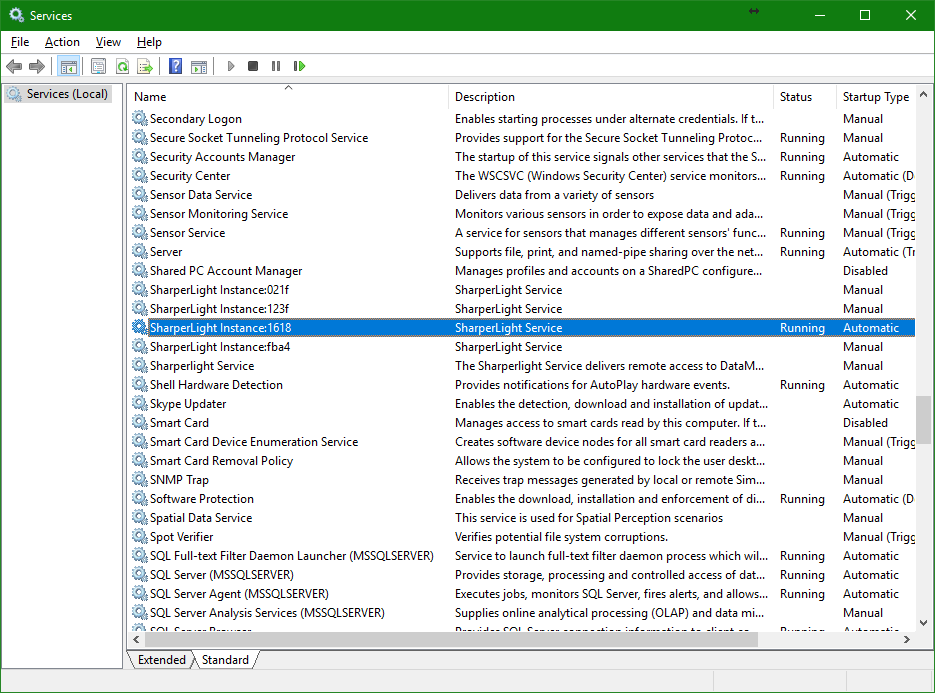This screenshot has height=693, width=935.
Task: Click the Pause Service icon
Action: pos(275,66)
